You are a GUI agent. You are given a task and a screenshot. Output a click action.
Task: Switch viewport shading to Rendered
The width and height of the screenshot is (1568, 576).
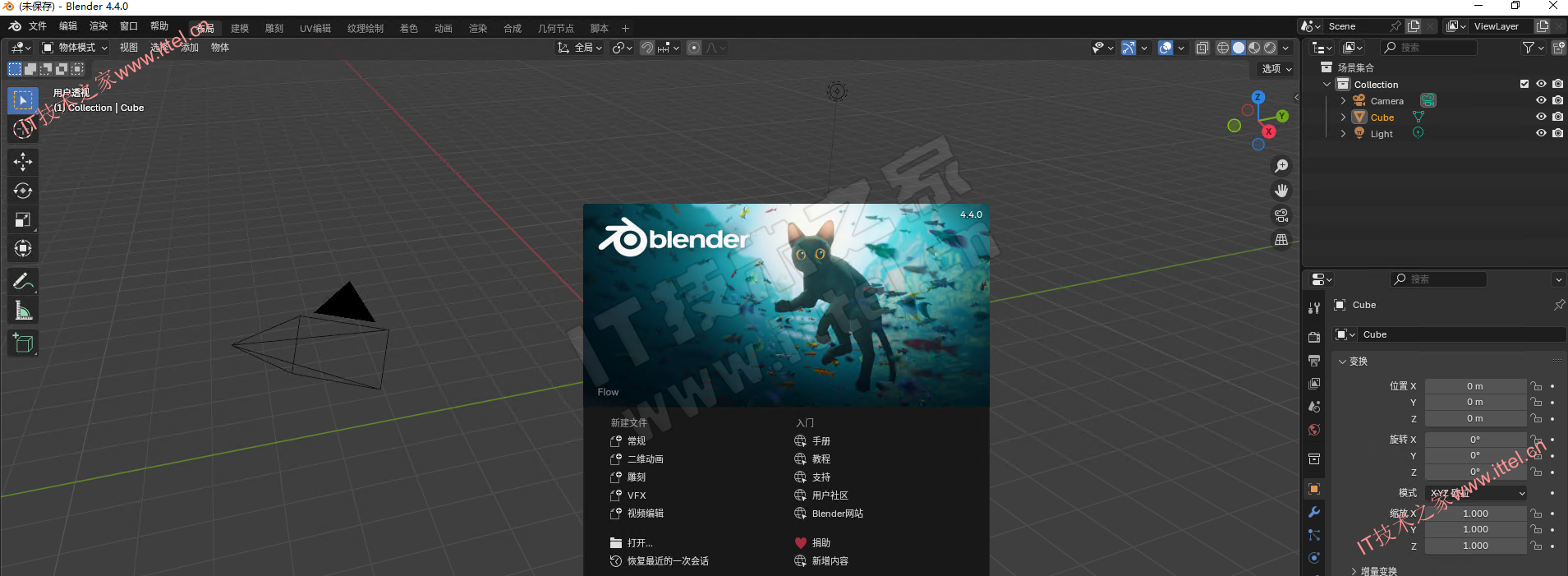[x=1270, y=48]
